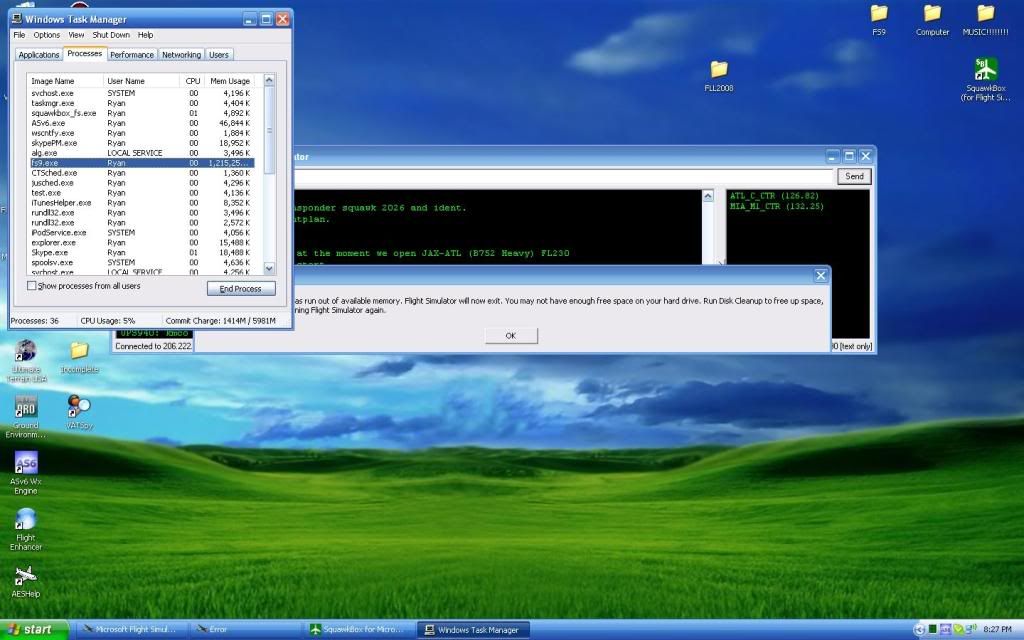Screen dimensions: 1024x640
Task: Open the AESHelp desktop shortcut
Action: tap(26, 577)
